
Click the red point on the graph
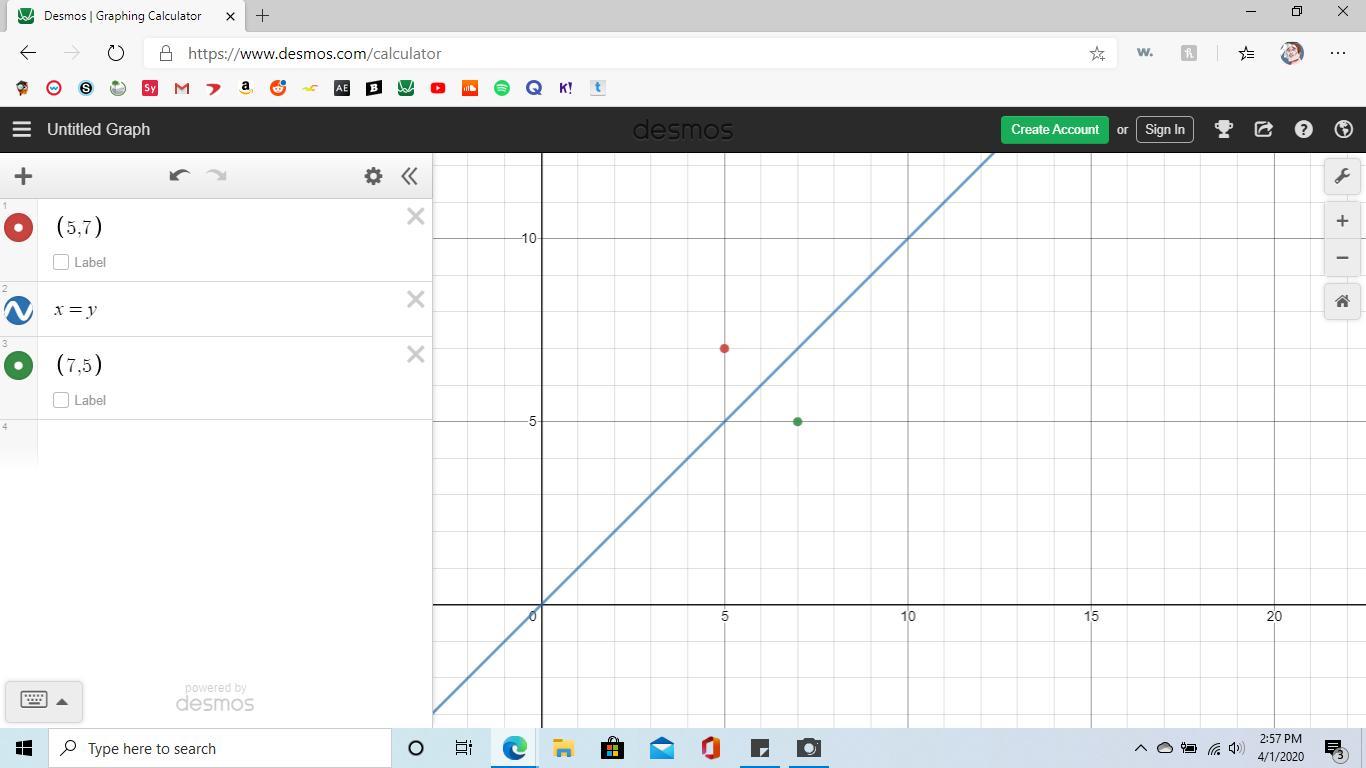pyautogui.click(x=724, y=348)
